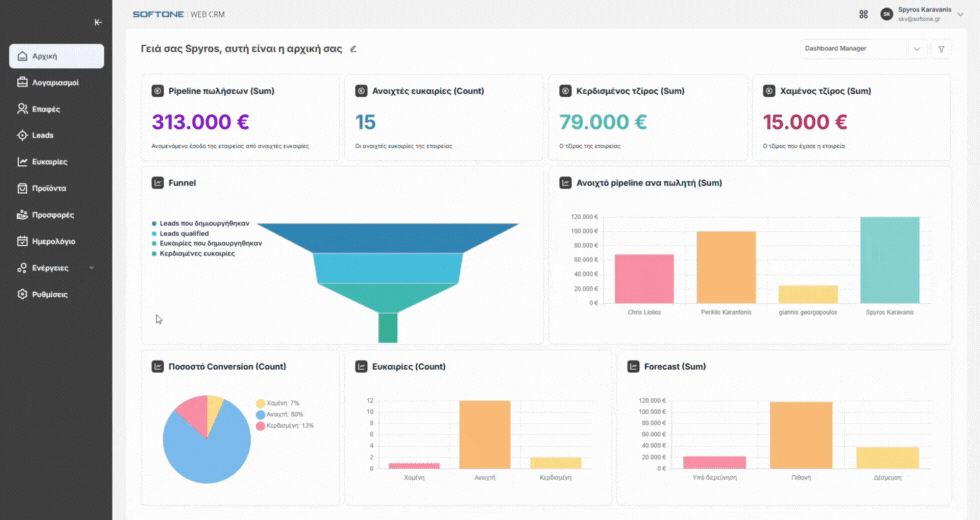
Task: Click the dropdown chevron next to Dashboard Manager
Action: tap(917, 48)
